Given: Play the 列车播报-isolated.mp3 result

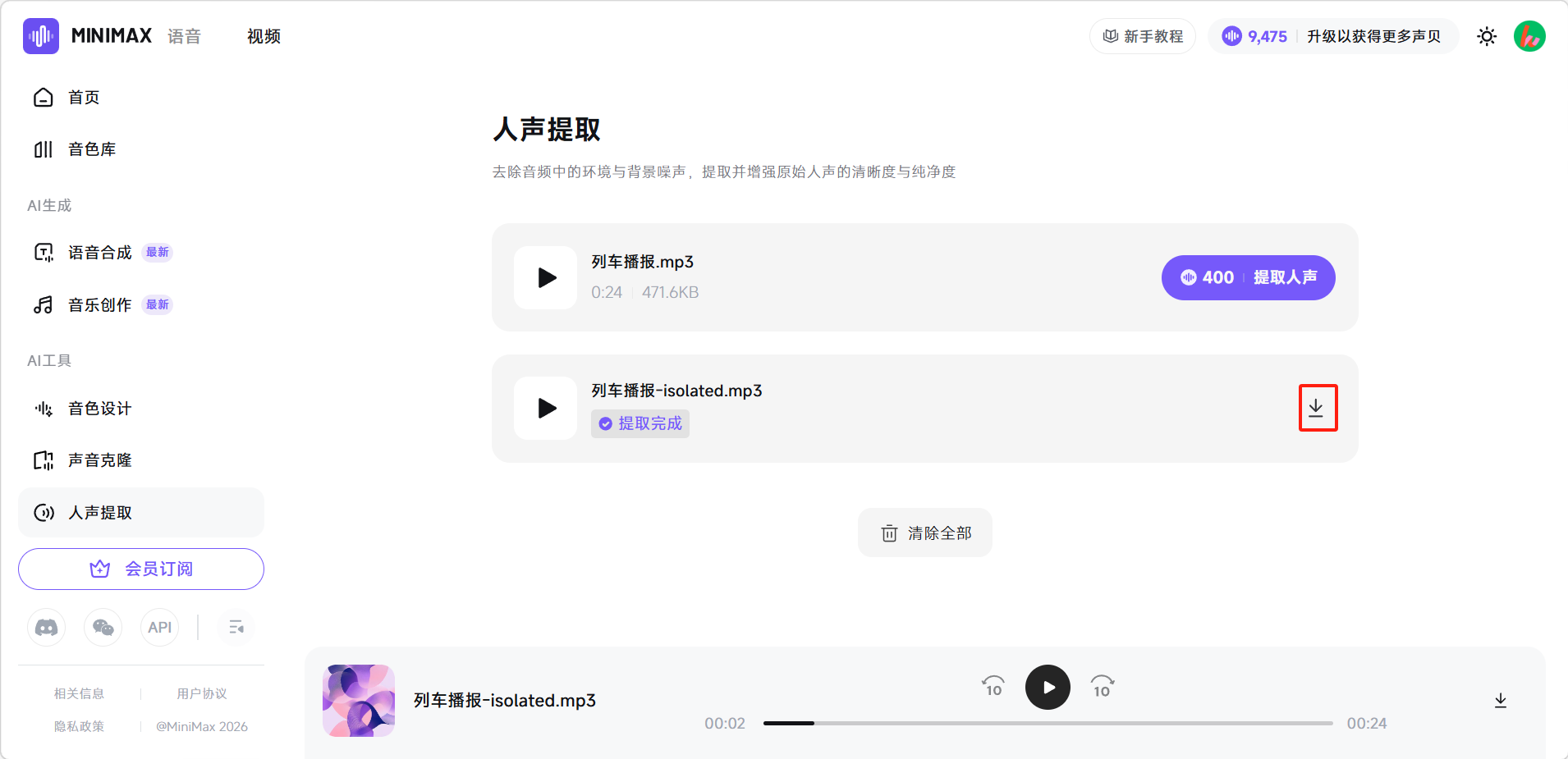Looking at the screenshot, I should coord(546,408).
